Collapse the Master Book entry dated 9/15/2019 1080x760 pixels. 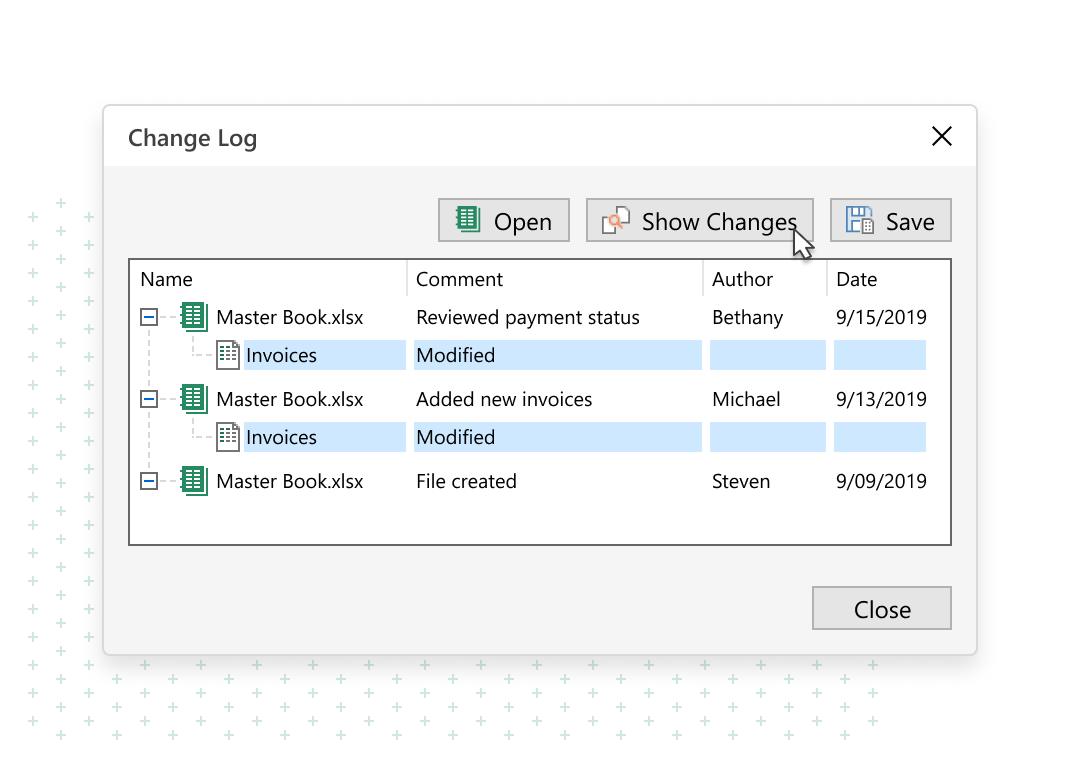(148, 318)
